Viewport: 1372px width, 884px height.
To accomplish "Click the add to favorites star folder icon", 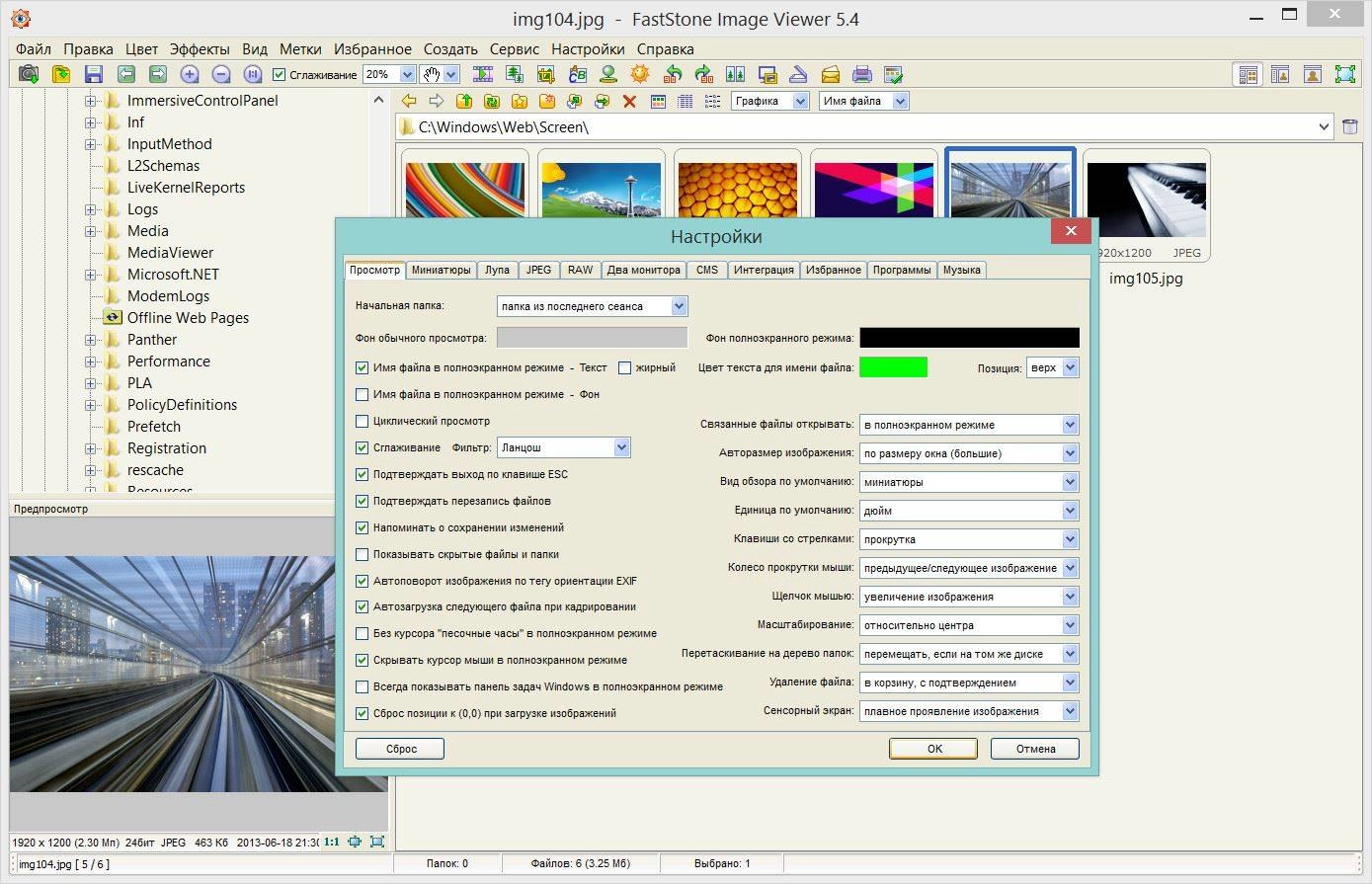I will point(519,101).
